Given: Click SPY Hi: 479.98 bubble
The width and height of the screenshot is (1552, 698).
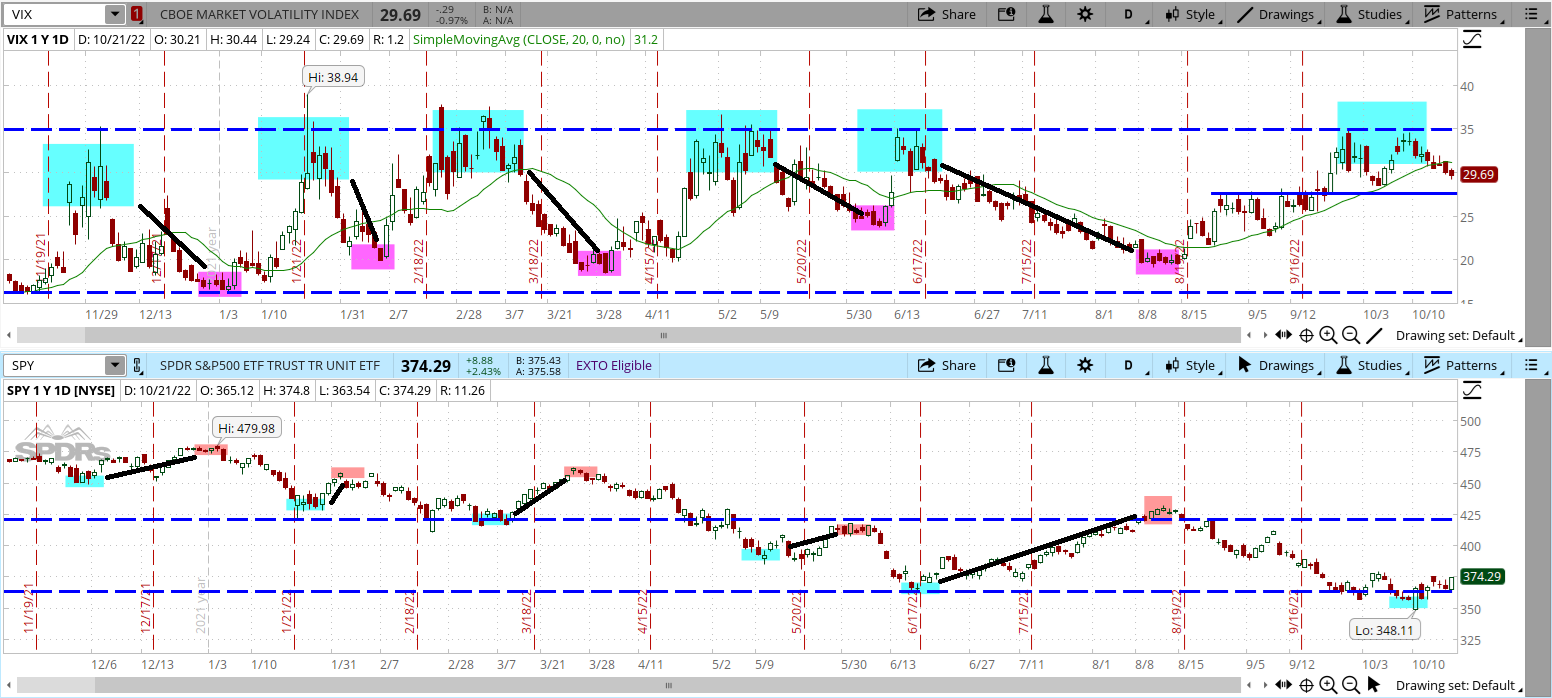Looking at the screenshot, I should [244, 428].
